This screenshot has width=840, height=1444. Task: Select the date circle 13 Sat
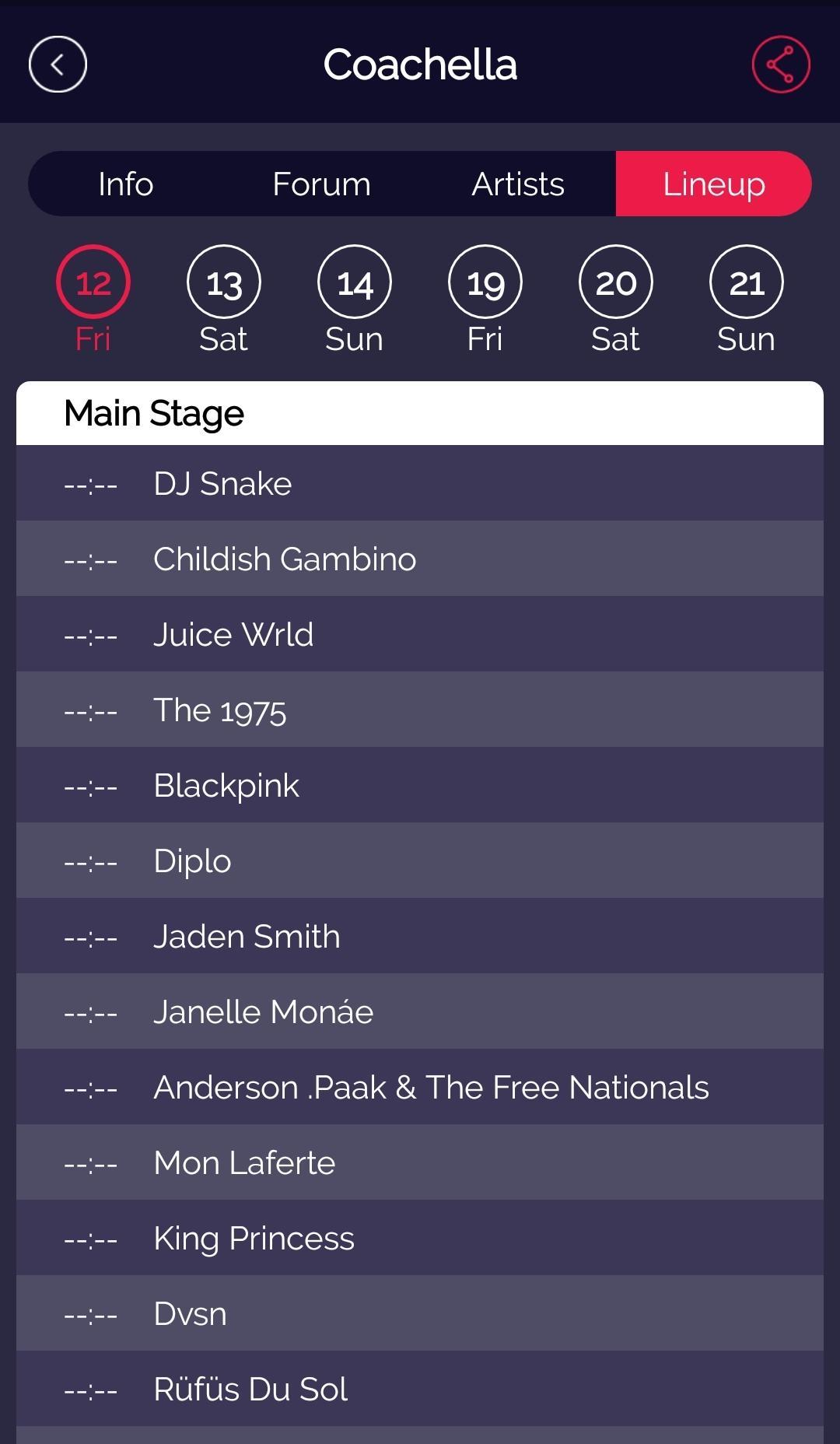tap(223, 284)
